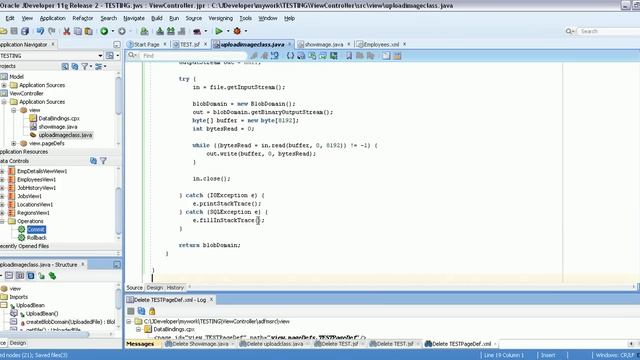Click the log panel stop square icon
Image resolution: width=640 pixels, height=360 pixels.
point(131,311)
